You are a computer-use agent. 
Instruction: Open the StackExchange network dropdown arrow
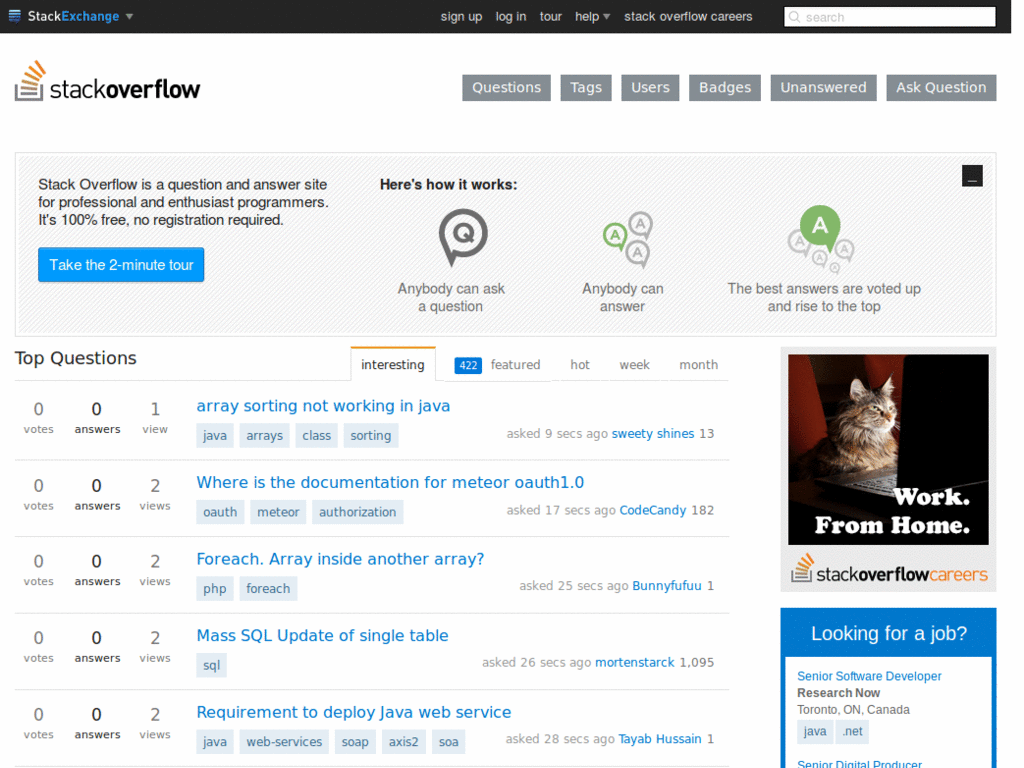pyautogui.click(x=129, y=16)
